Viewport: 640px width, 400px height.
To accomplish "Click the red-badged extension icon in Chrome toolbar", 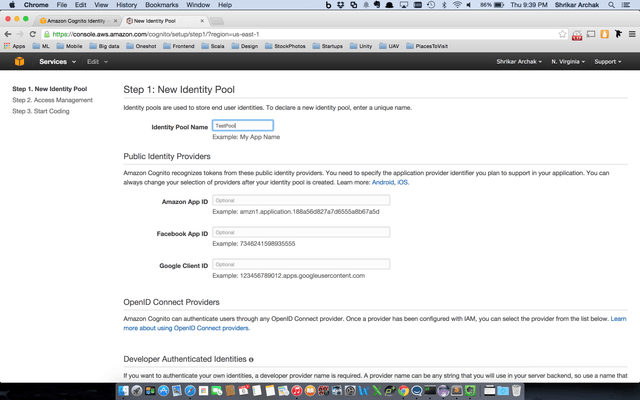I will [577, 35].
